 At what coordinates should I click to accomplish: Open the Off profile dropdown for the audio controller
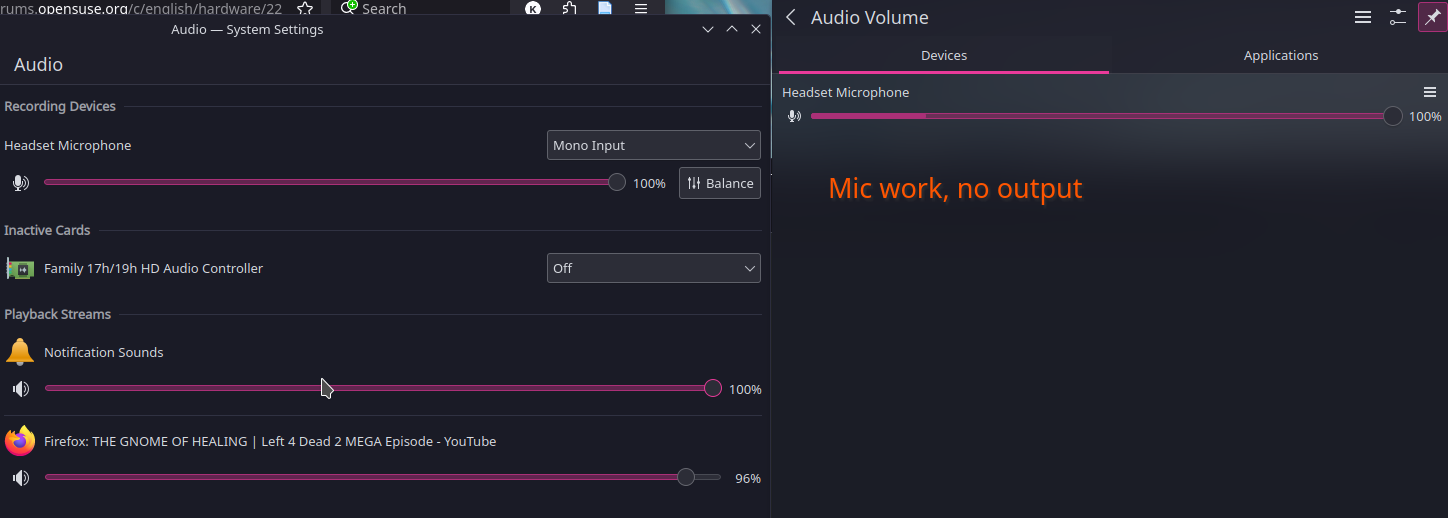click(653, 268)
